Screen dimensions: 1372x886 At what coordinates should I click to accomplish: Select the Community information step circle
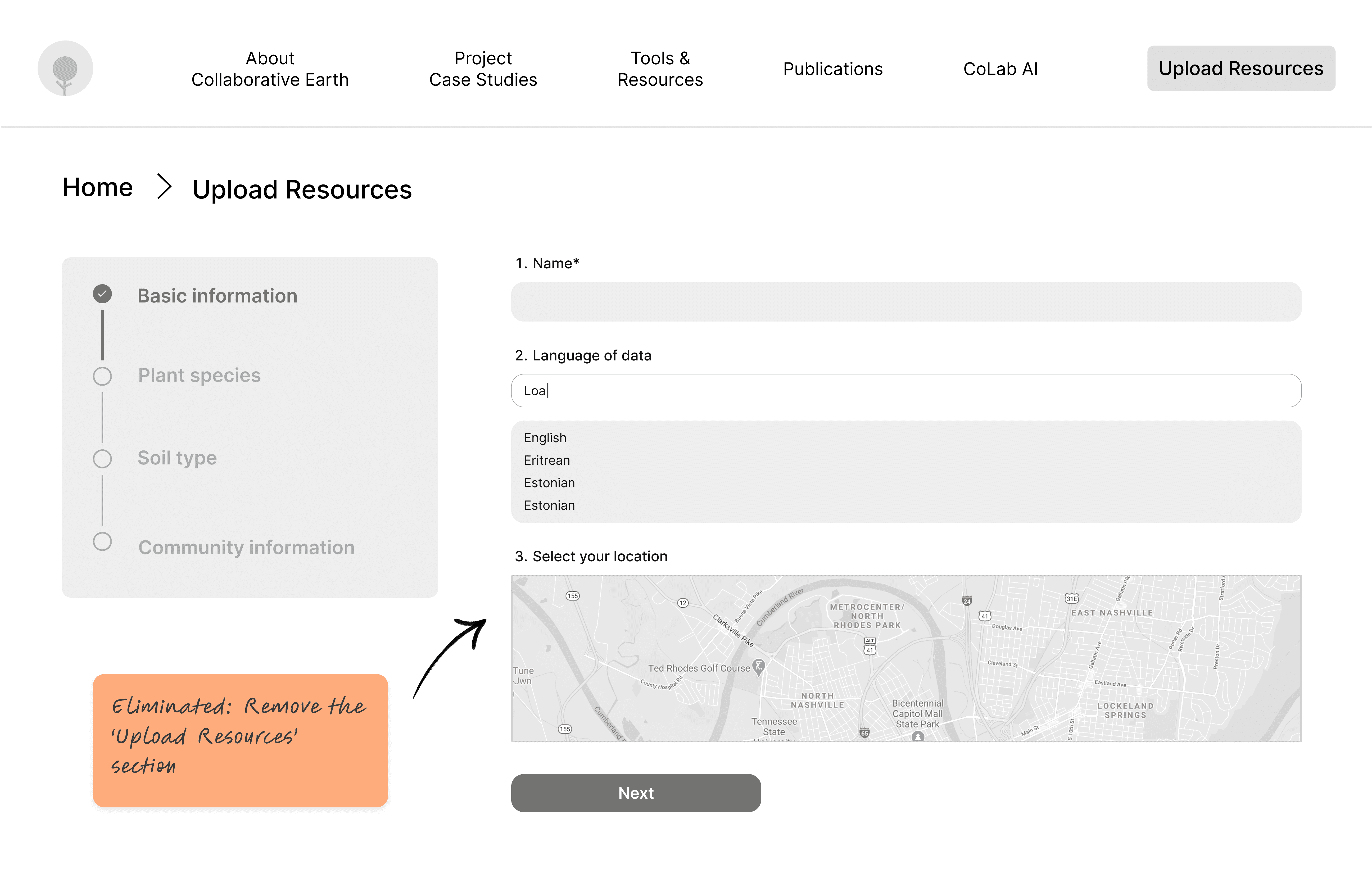click(x=102, y=541)
